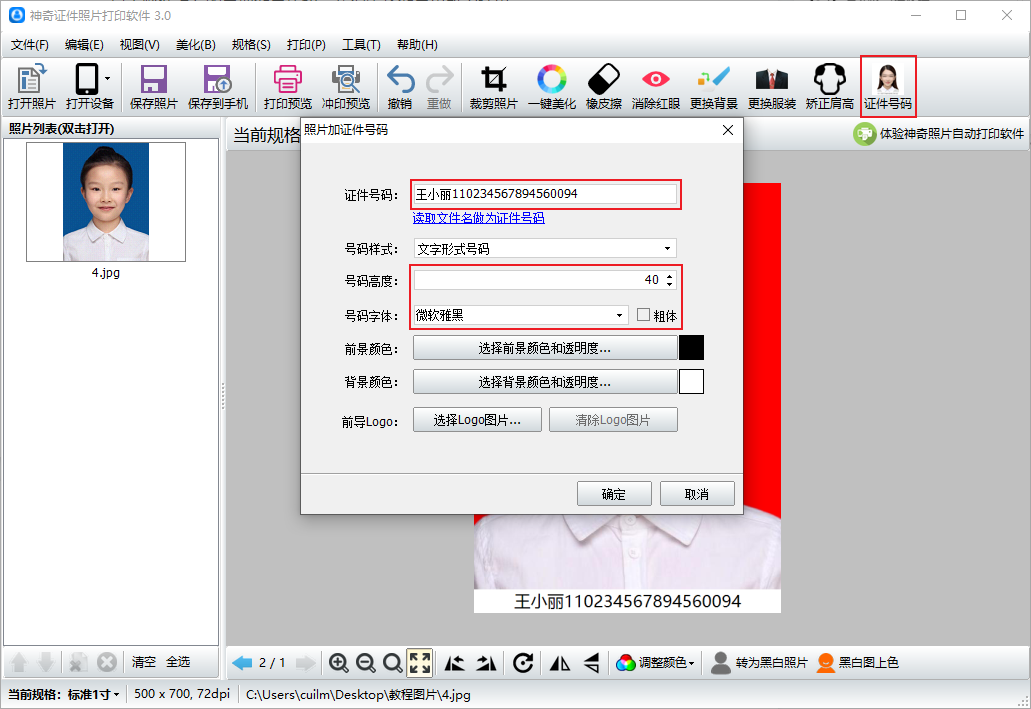Open the 帮助(H) menu
1031x709 pixels.
[x=417, y=45]
